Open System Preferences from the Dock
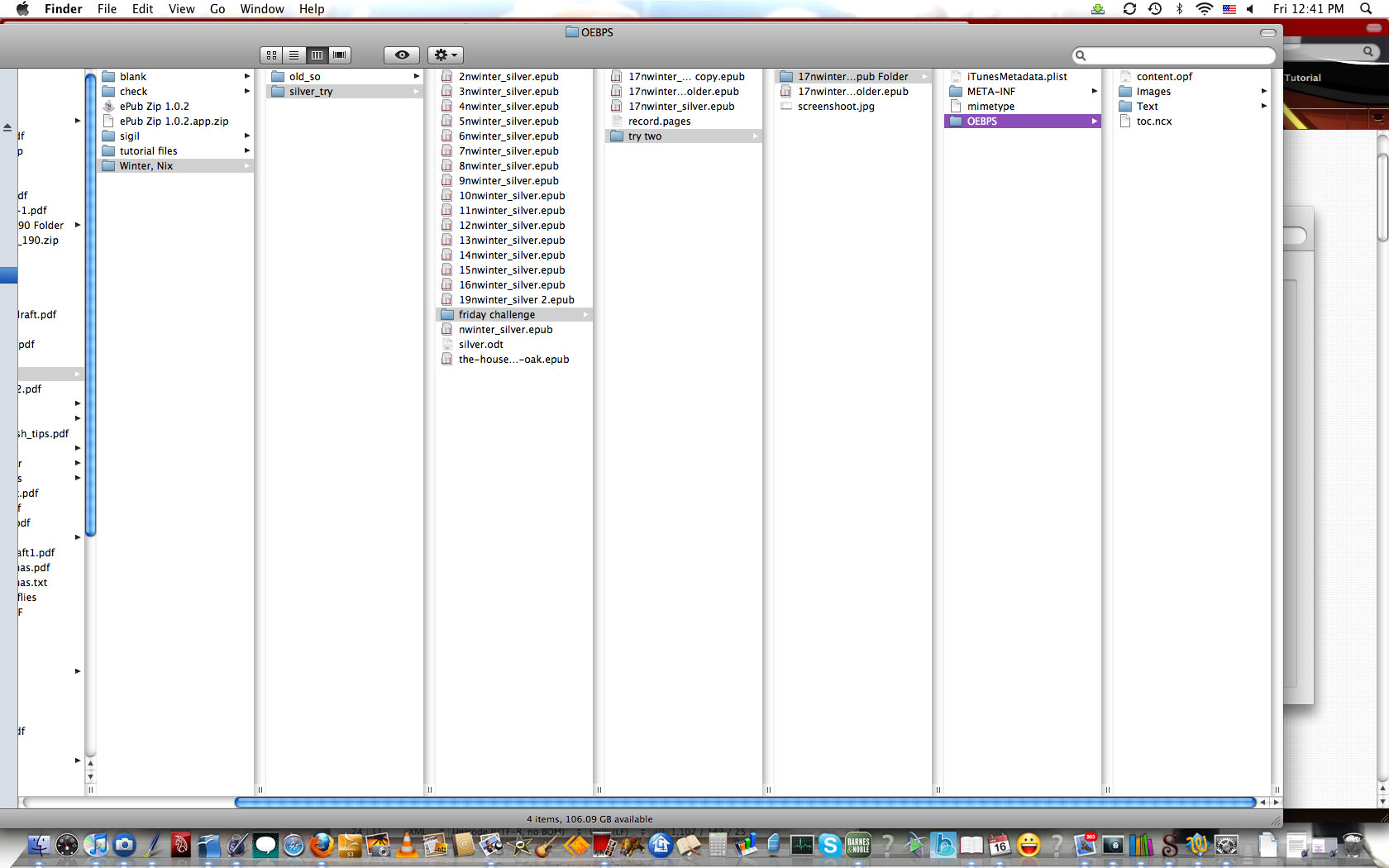 [1226, 845]
